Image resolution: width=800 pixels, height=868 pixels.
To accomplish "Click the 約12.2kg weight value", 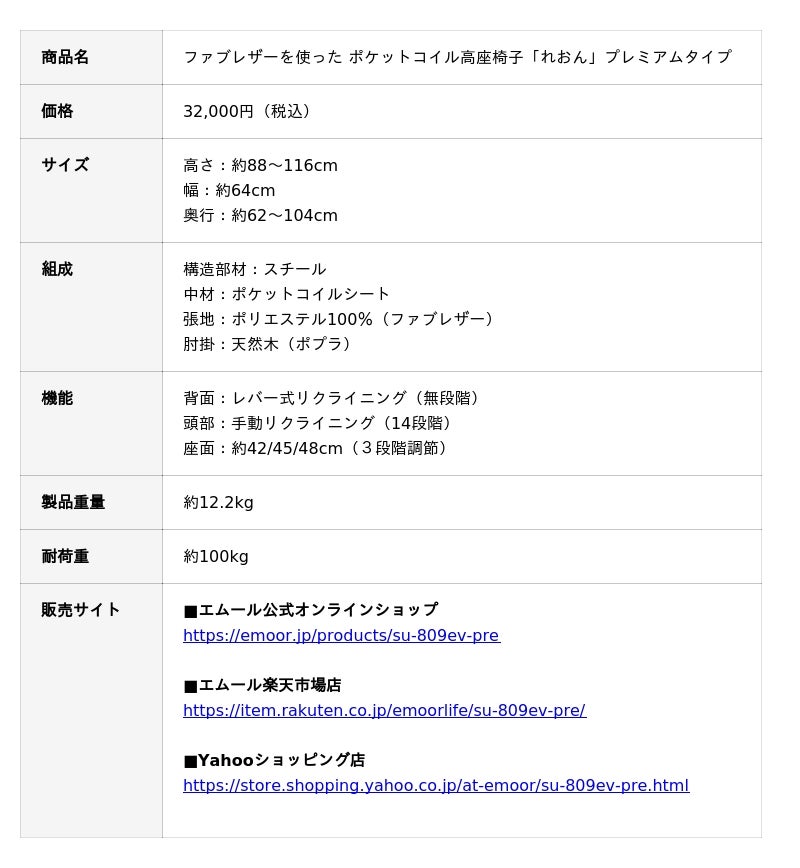I will (218, 502).
